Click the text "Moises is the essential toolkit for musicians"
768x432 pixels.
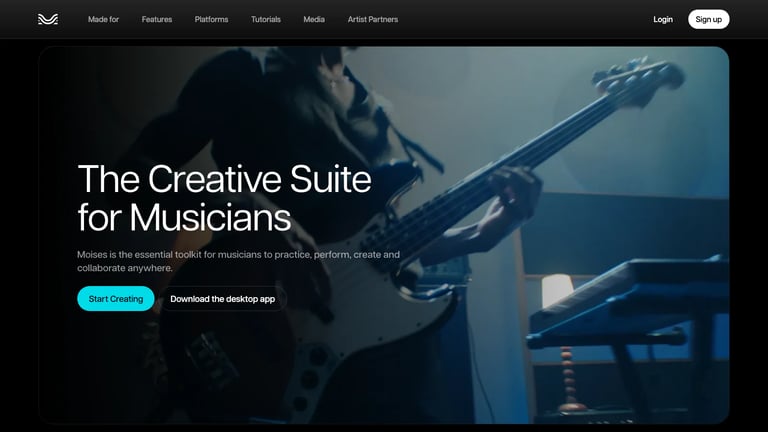point(169,255)
